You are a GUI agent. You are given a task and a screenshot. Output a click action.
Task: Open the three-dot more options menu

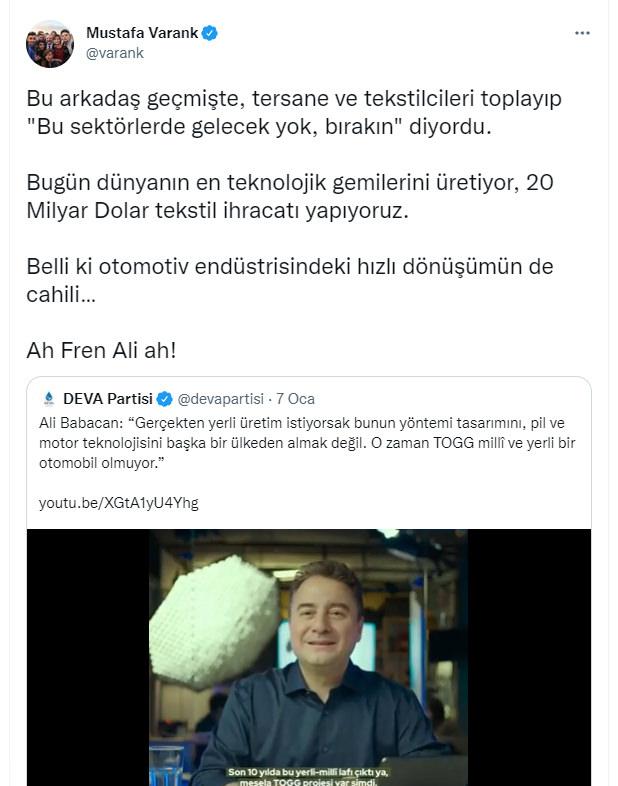(x=582, y=34)
